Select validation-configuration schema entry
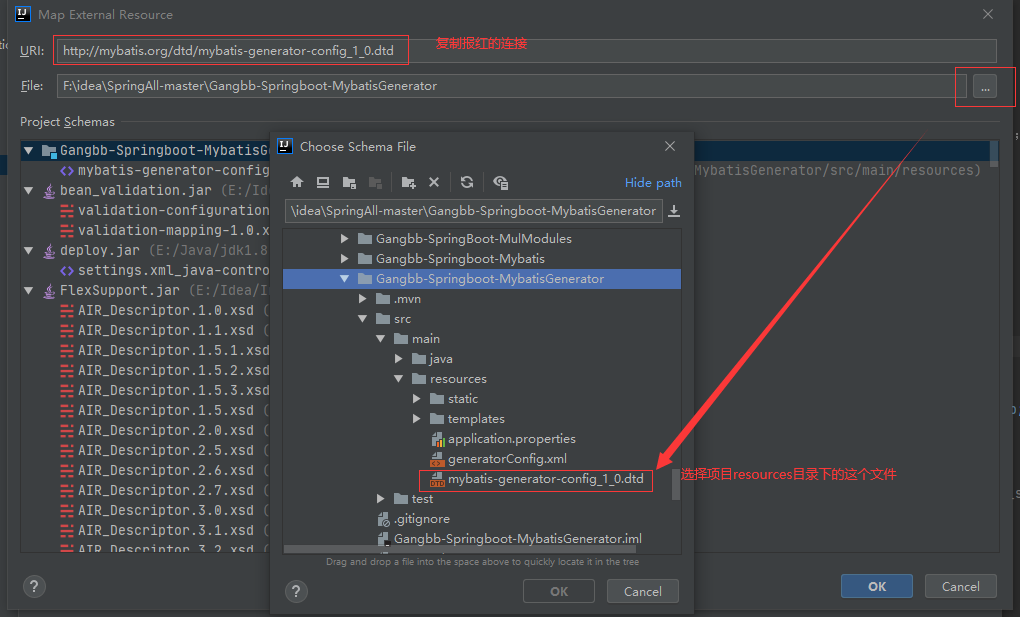The width and height of the screenshot is (1020, 617). [x=165, y=211]
